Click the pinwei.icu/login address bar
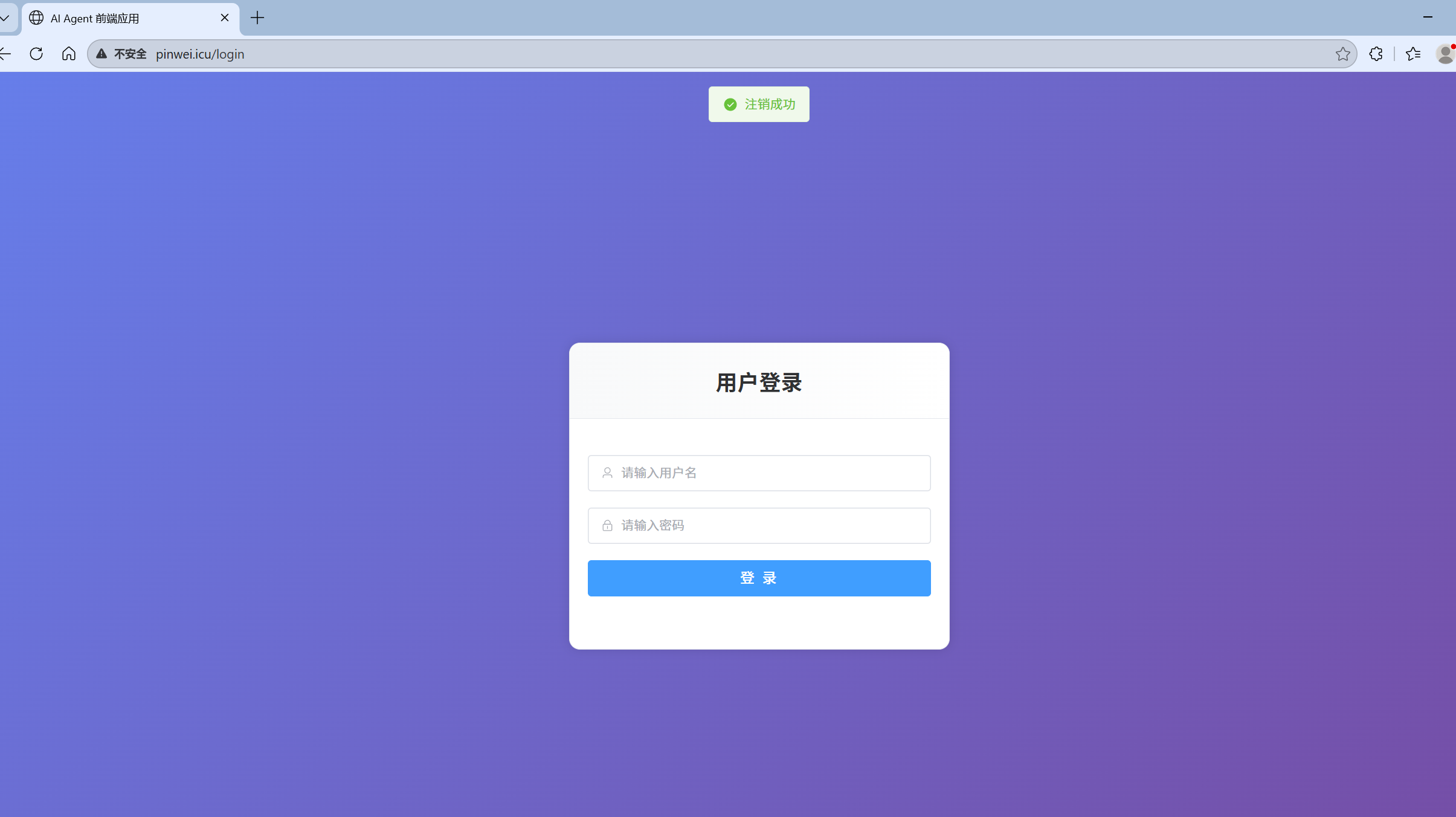Screen dimensions: 1456x817 722,54
